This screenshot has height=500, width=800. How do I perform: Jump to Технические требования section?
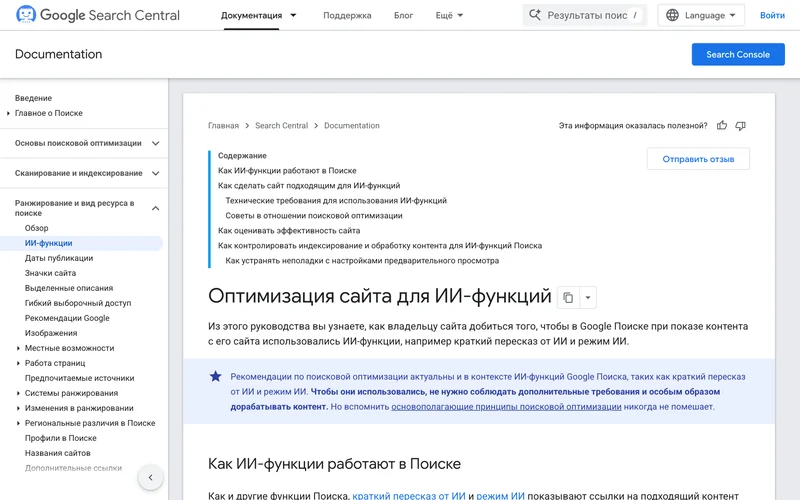[x=336, y=201]
